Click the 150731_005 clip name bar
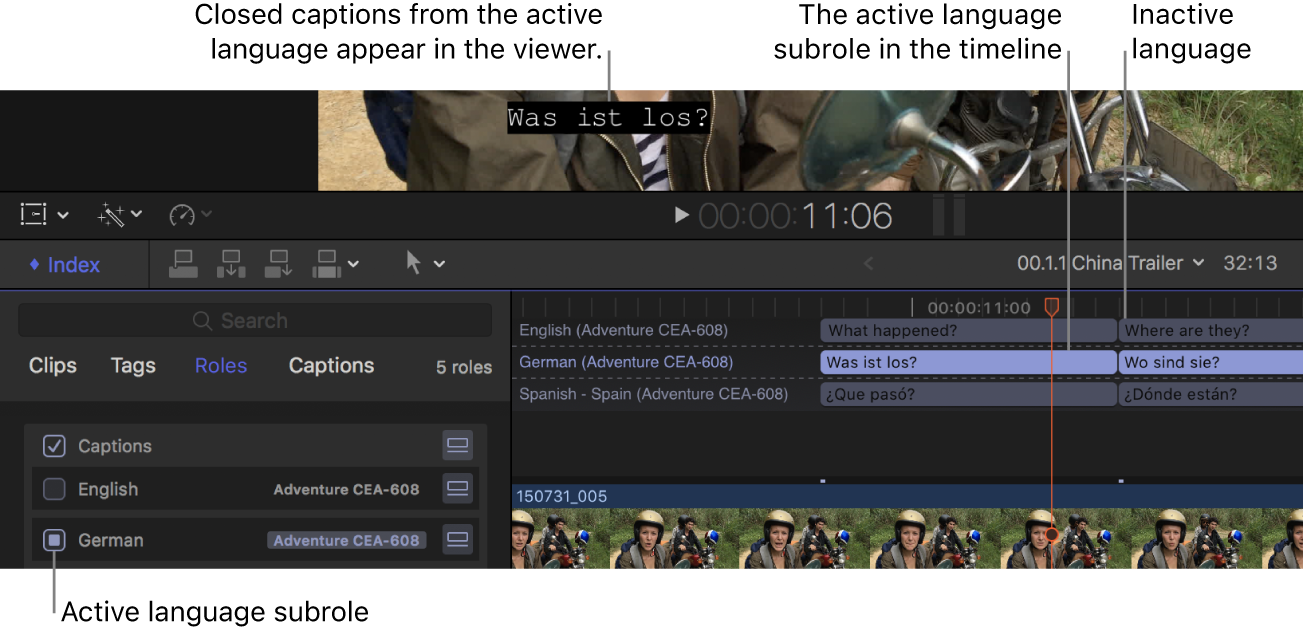This screenshot has width=1304, height=630. pyautogui.click(x=907, y=496)
